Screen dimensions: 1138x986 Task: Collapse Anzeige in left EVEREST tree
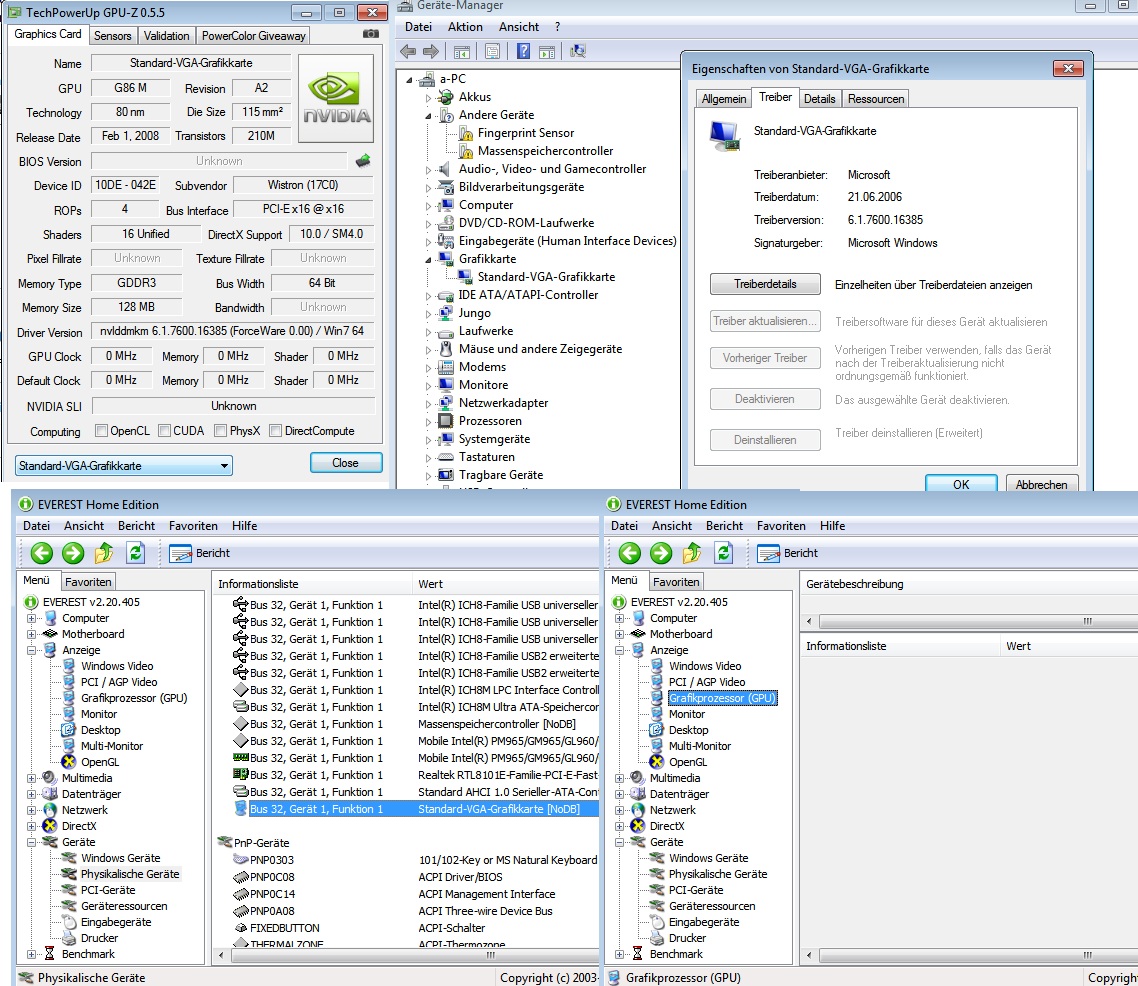coord(31,650)
